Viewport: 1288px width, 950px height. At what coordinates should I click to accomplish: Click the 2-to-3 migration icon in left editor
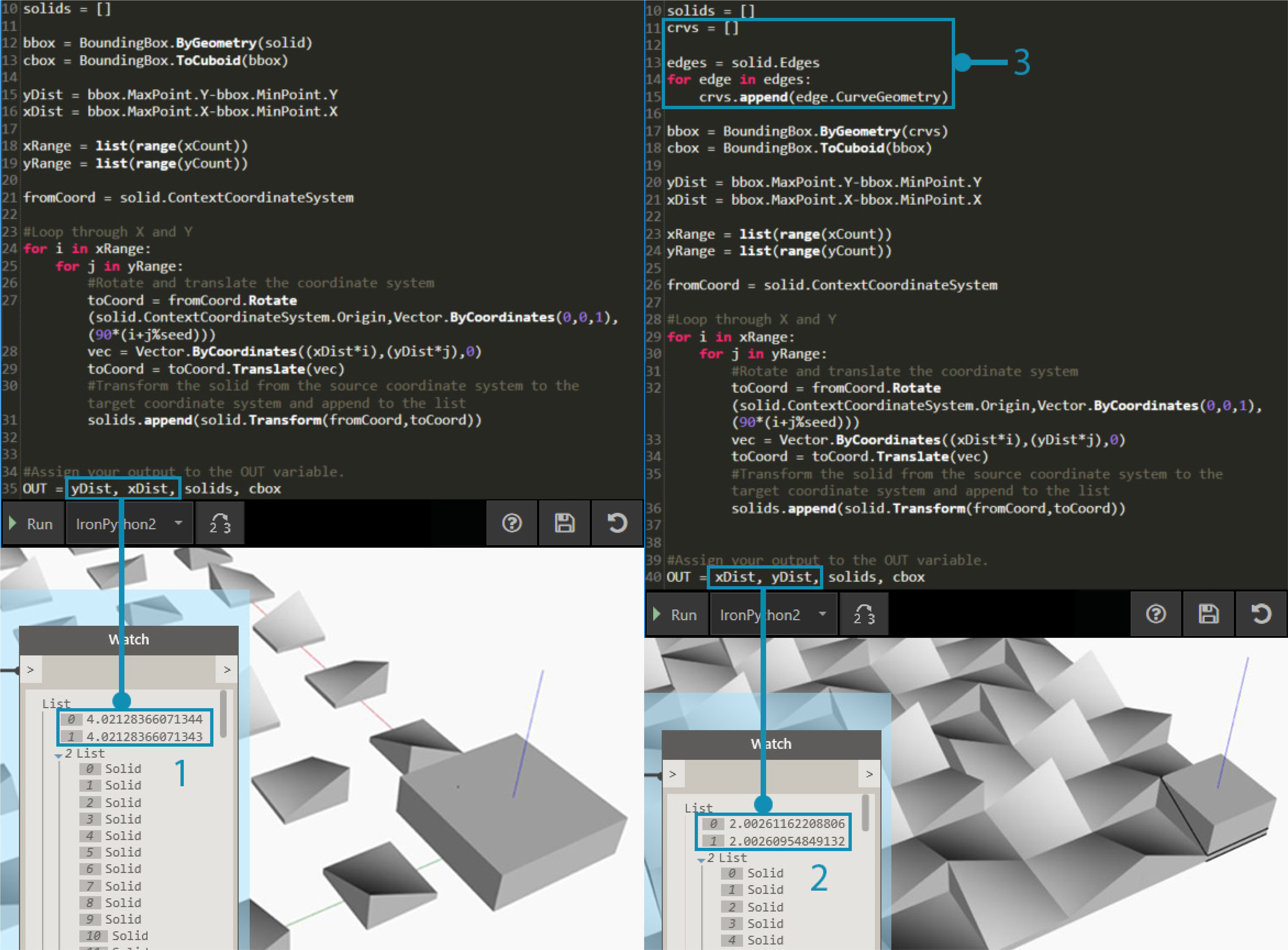pos(219,523)
